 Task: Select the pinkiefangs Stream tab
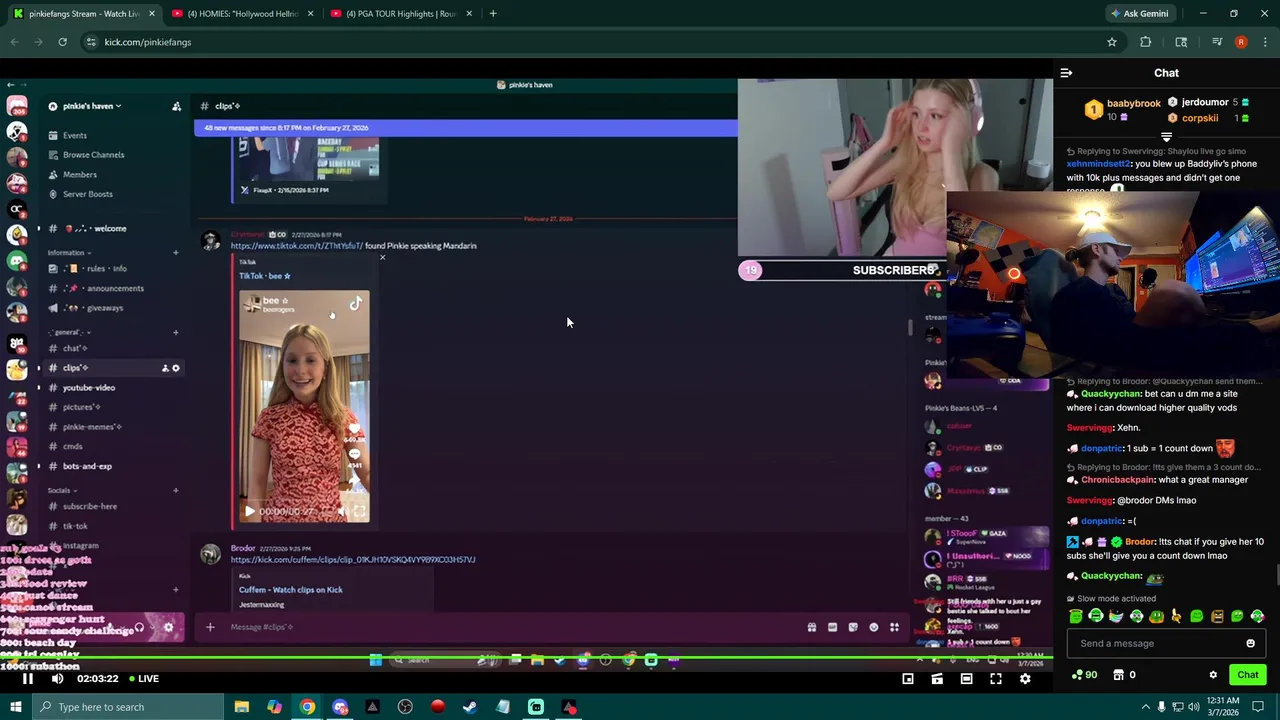click(x=84, y=14)
